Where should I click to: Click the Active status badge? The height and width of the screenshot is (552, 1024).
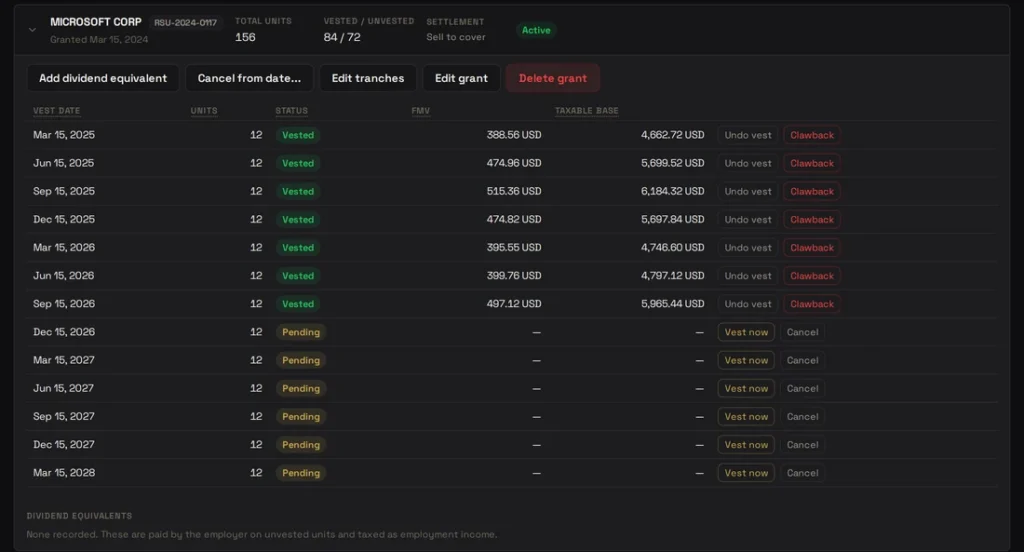coord(536,30)
